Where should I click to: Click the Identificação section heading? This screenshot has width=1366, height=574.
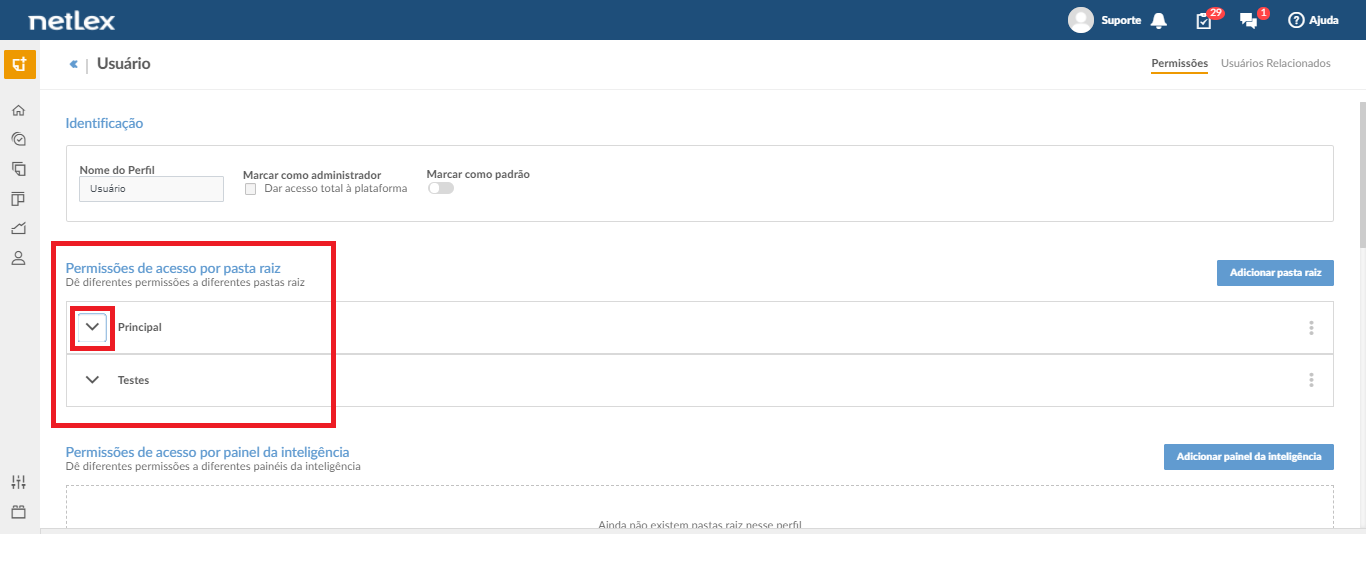pos(104,123)
